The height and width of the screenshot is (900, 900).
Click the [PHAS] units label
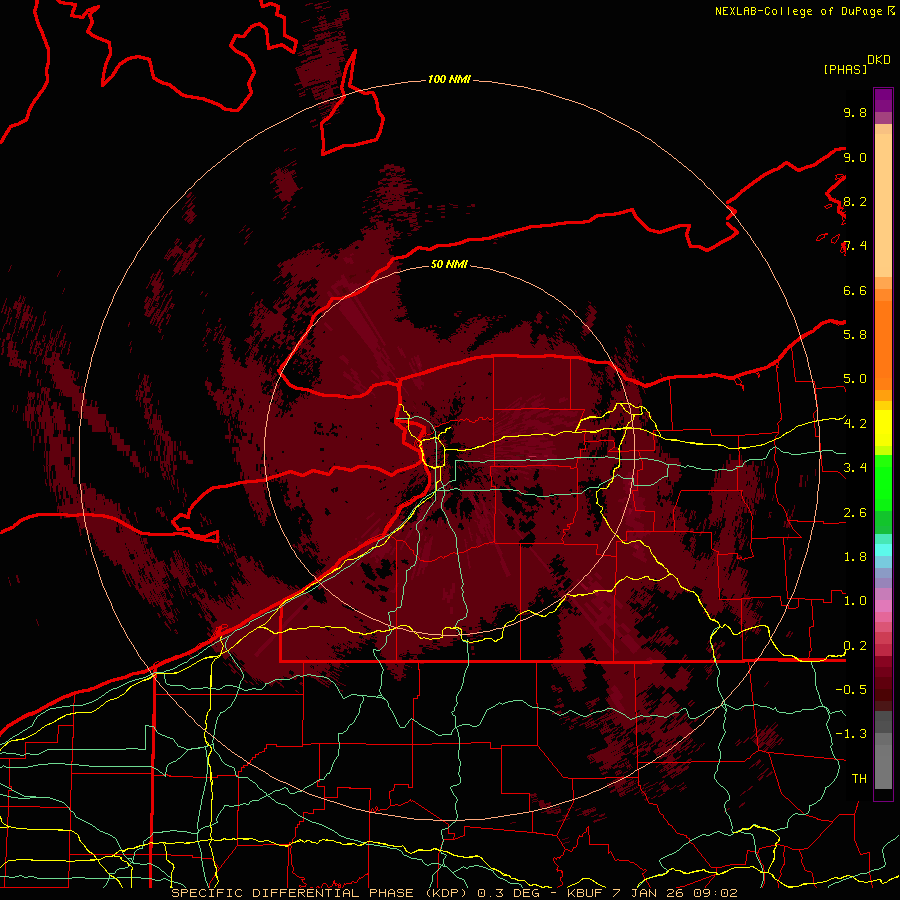[845, 69]
